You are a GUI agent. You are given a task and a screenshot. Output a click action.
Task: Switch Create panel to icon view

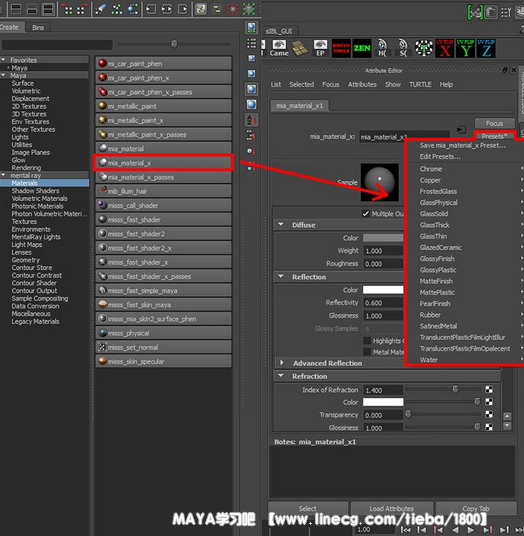(x=252, y=28)
